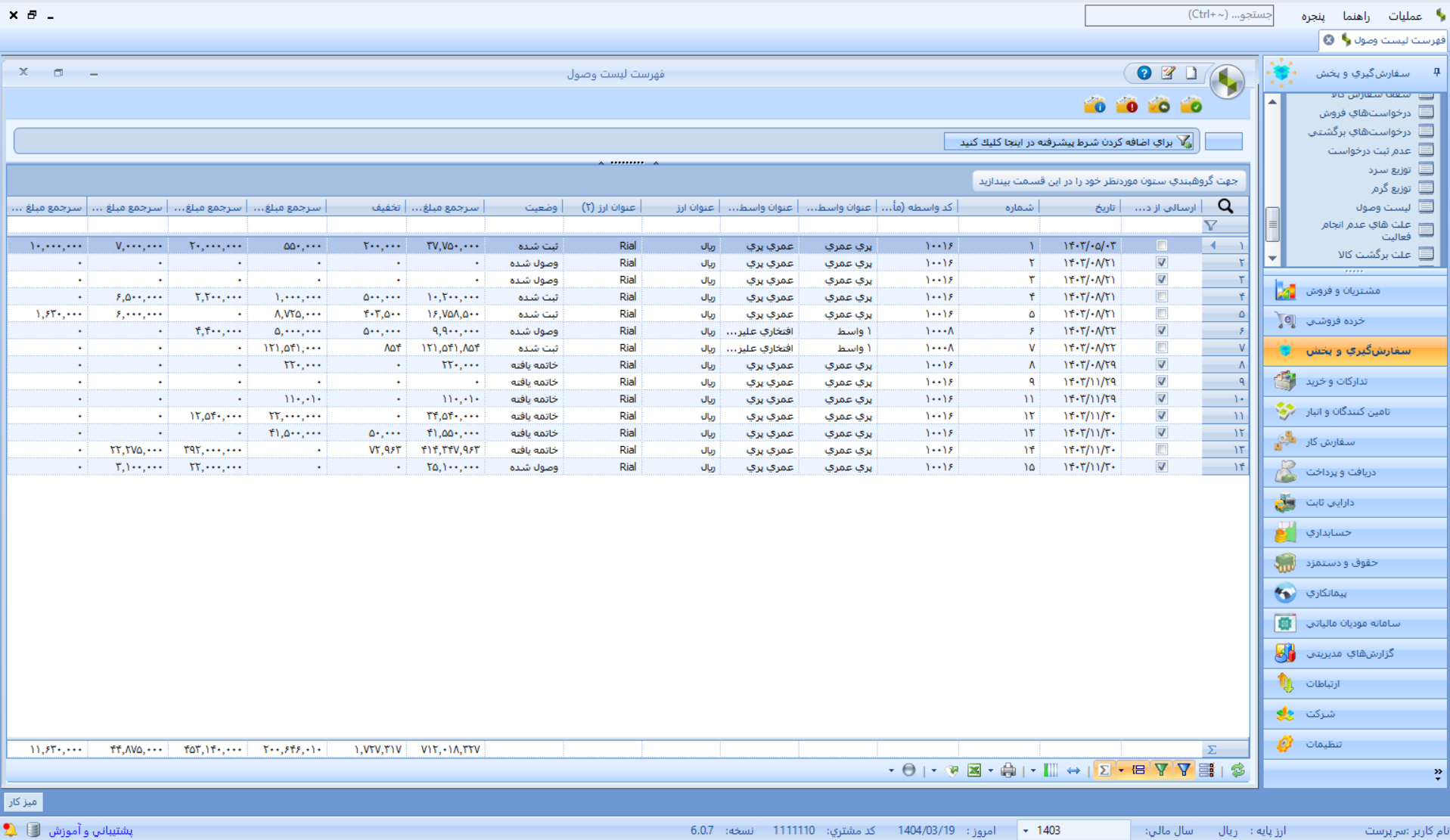Image resolution: width=1450 pixels, height=840 pixels.
Task: Click advanced filter condition button
Action: [1069, 141]
